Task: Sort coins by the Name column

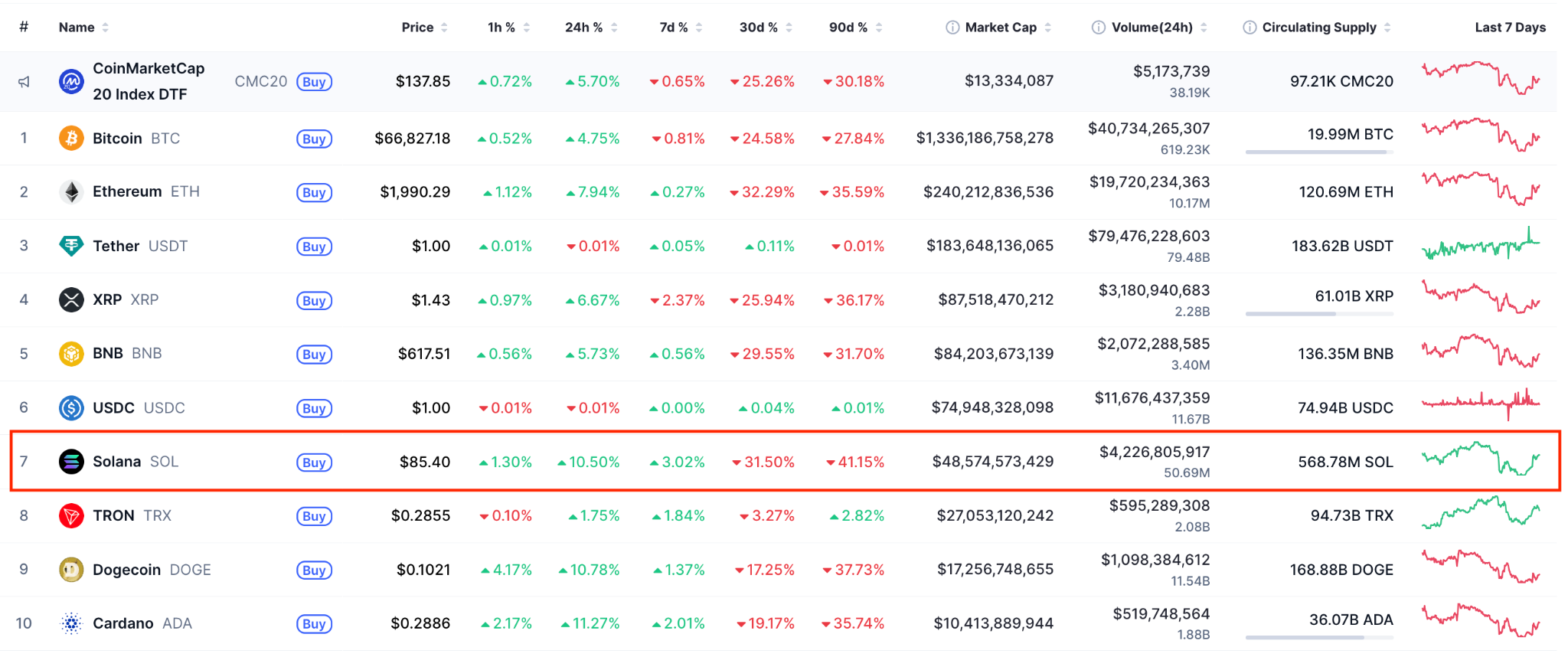Action: click(77, 28)
